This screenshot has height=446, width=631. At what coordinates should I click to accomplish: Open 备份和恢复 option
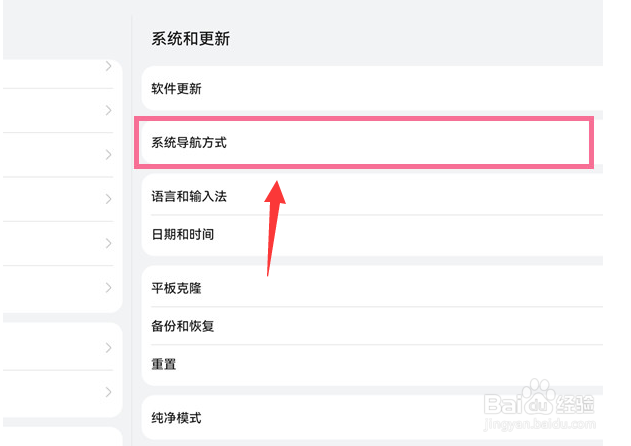pyautogui.click(x=372, y=326)
